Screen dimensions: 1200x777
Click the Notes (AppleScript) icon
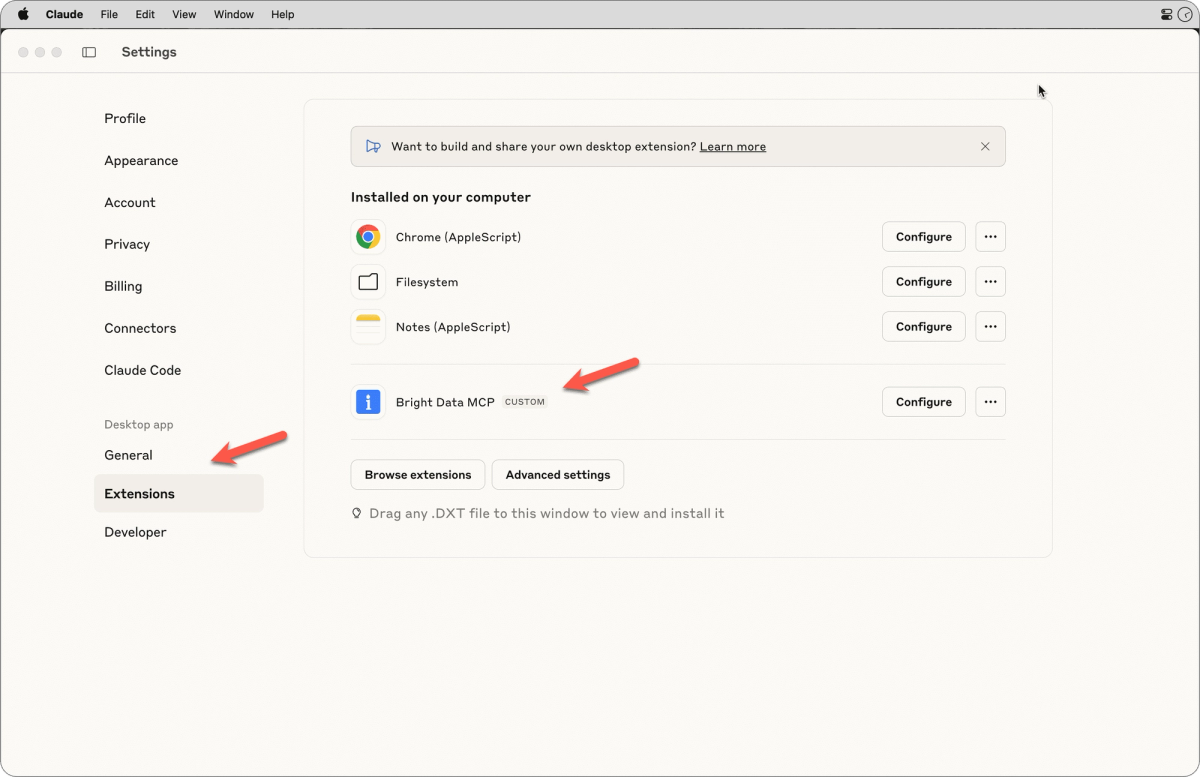click(x=368, y=327)
